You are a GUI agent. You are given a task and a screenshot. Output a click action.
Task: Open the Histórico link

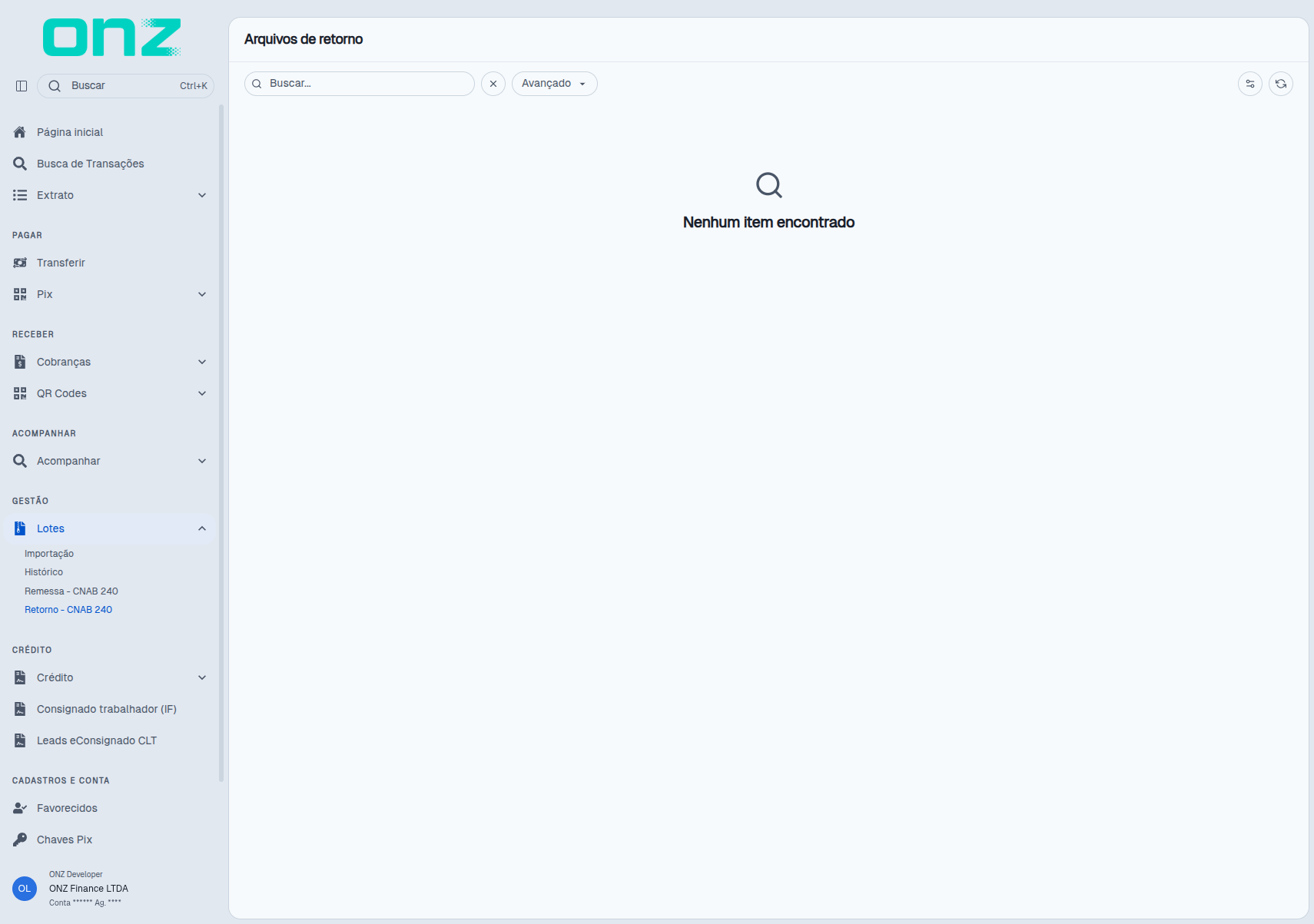pos(44,572)
